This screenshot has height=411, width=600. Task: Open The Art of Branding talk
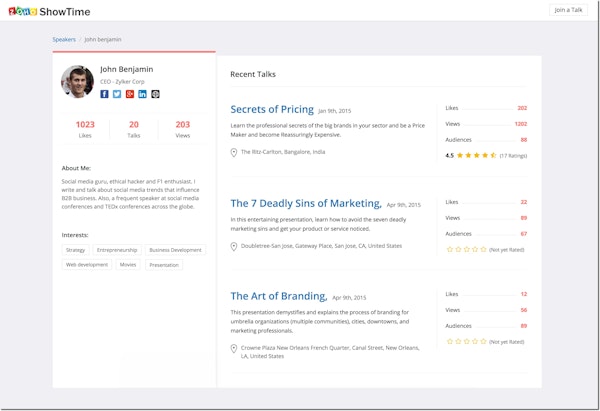278,296
